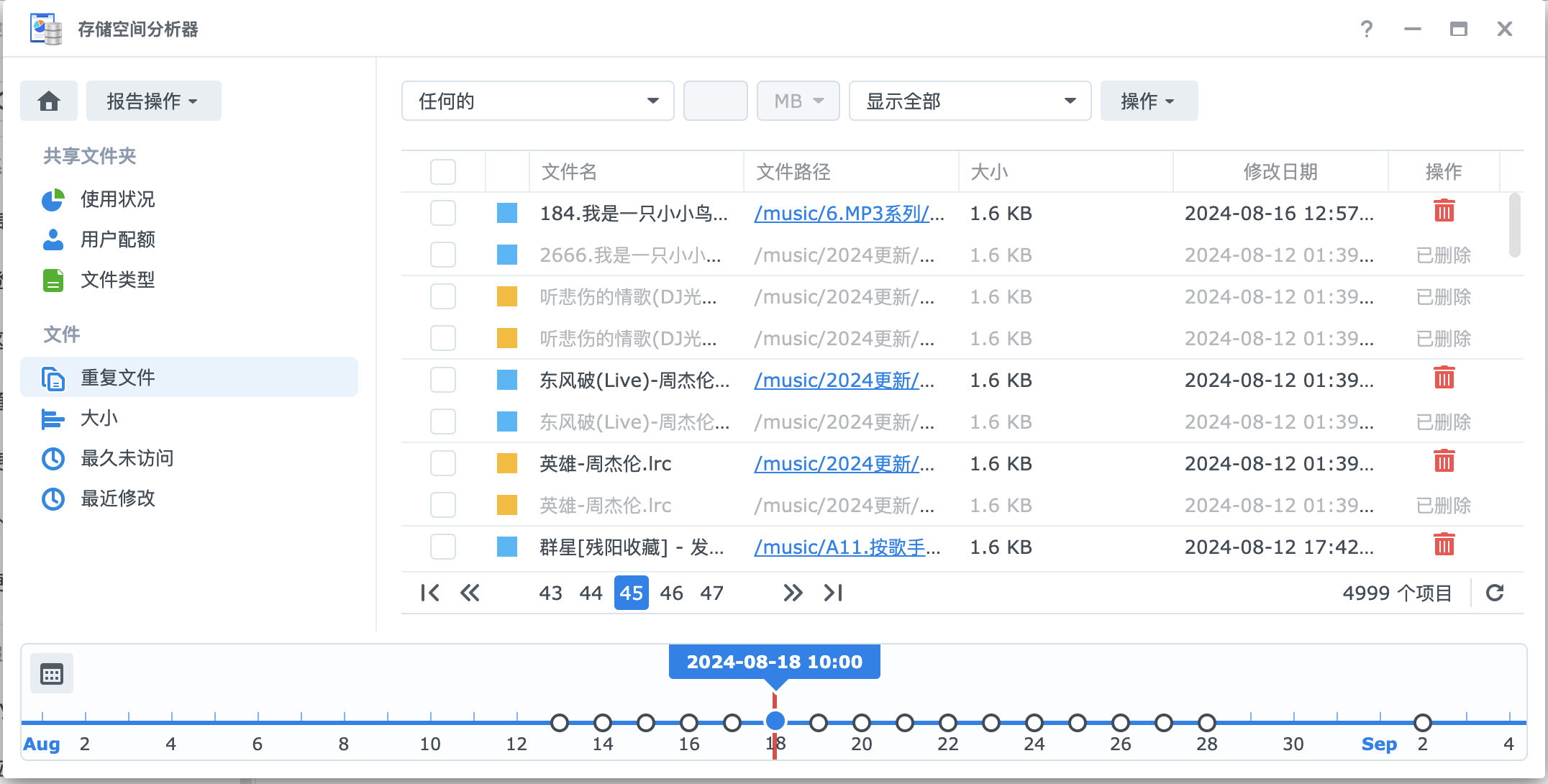Select the Aug 28 timeline report marker
The height and width of the screenshot is (784, 1548).
click(1207, 722)
